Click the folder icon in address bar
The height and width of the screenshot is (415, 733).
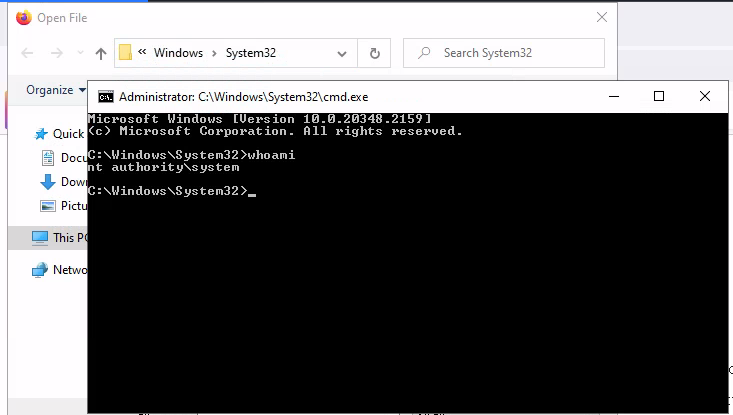(125, 52)
